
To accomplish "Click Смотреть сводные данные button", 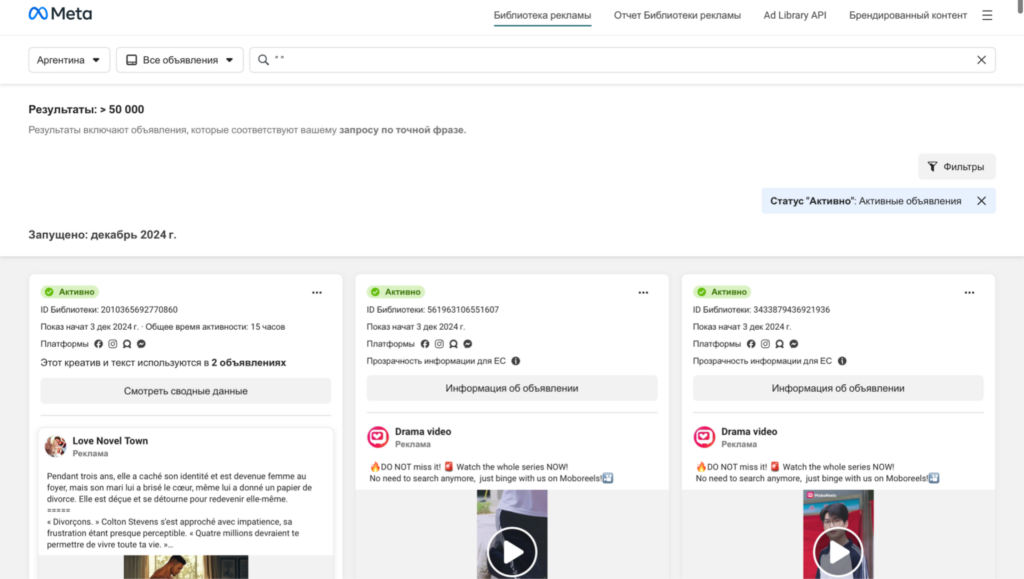I will click(x=185, y=391).
